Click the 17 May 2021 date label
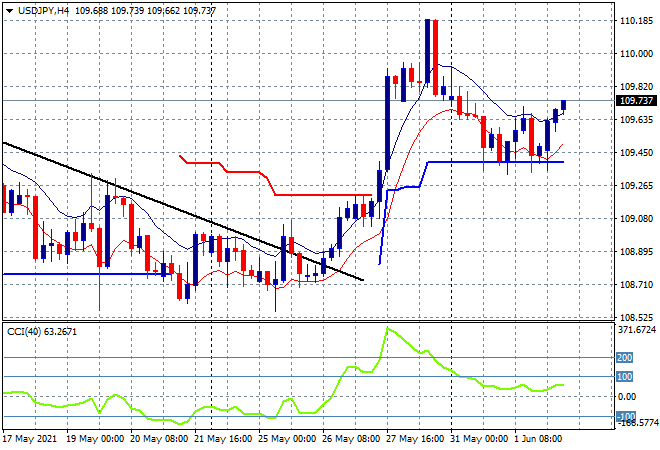Image resolution: width=660 pixels, height=450 pixels. (29, 439)
